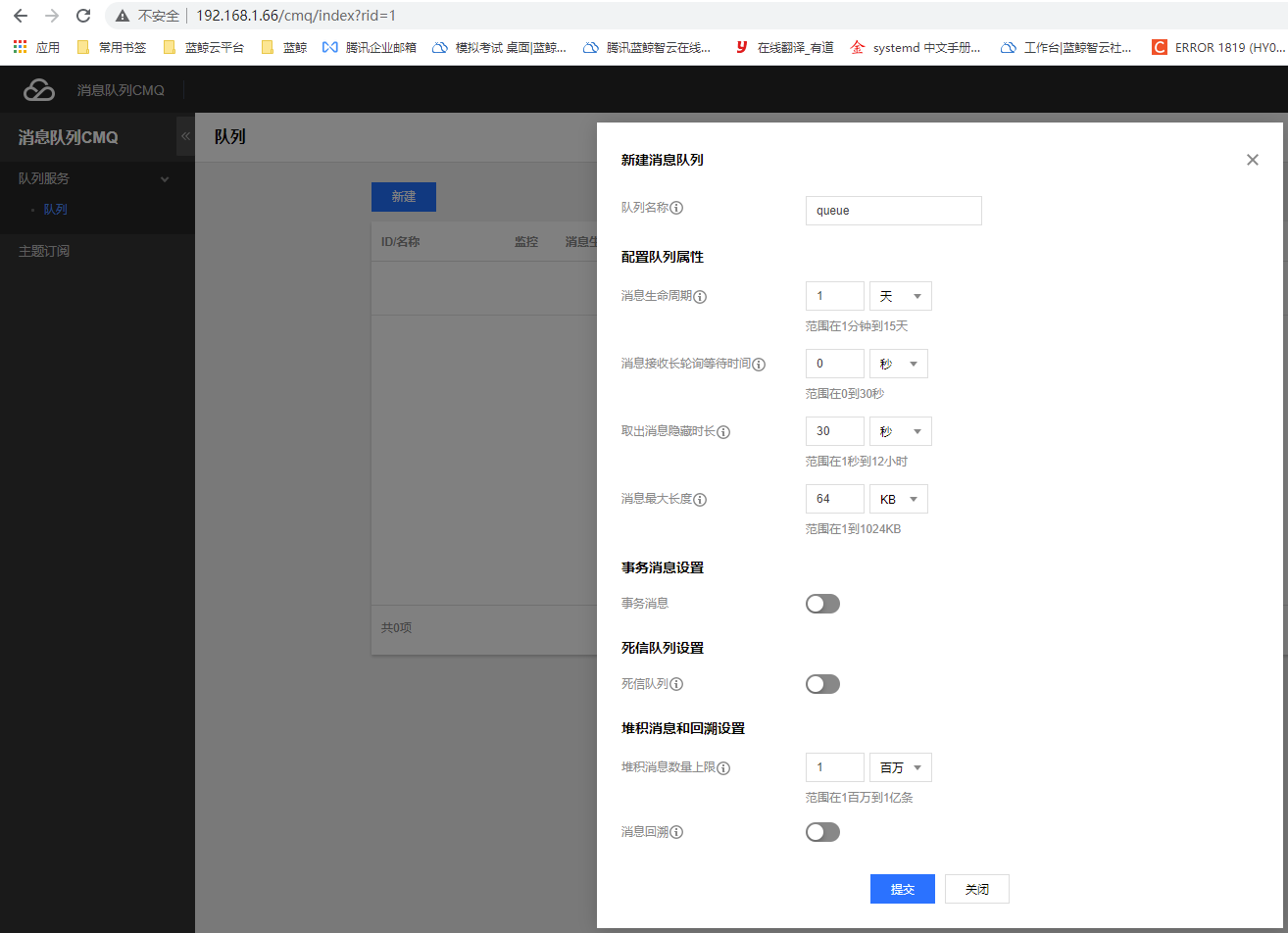Click info icon next to 取出消息隐藏时长
Screen dimensions: 1288x933
723,431
